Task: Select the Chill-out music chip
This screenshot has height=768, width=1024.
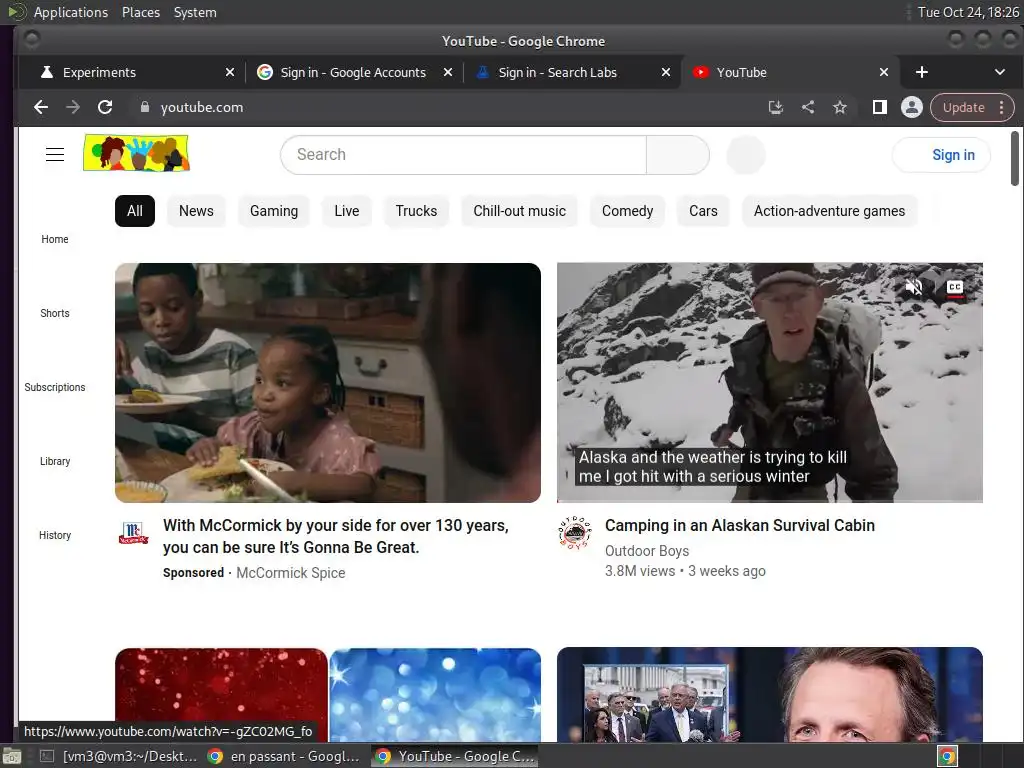Action: tap(520, 211)
